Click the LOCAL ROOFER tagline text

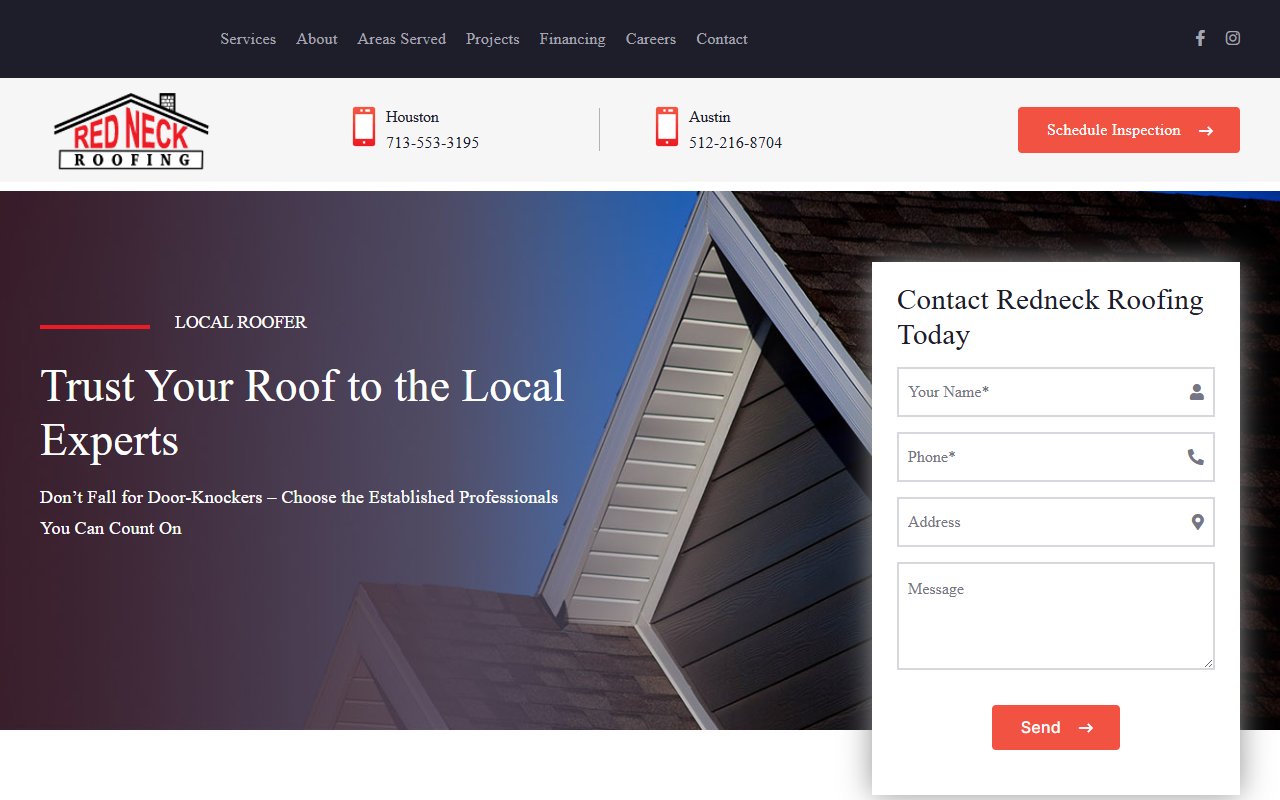(x=241, y=322)
